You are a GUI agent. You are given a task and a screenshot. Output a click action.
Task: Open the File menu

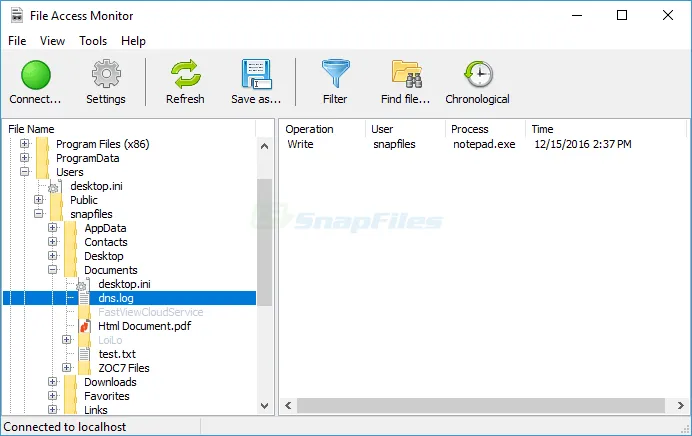(x=17, y=41)
